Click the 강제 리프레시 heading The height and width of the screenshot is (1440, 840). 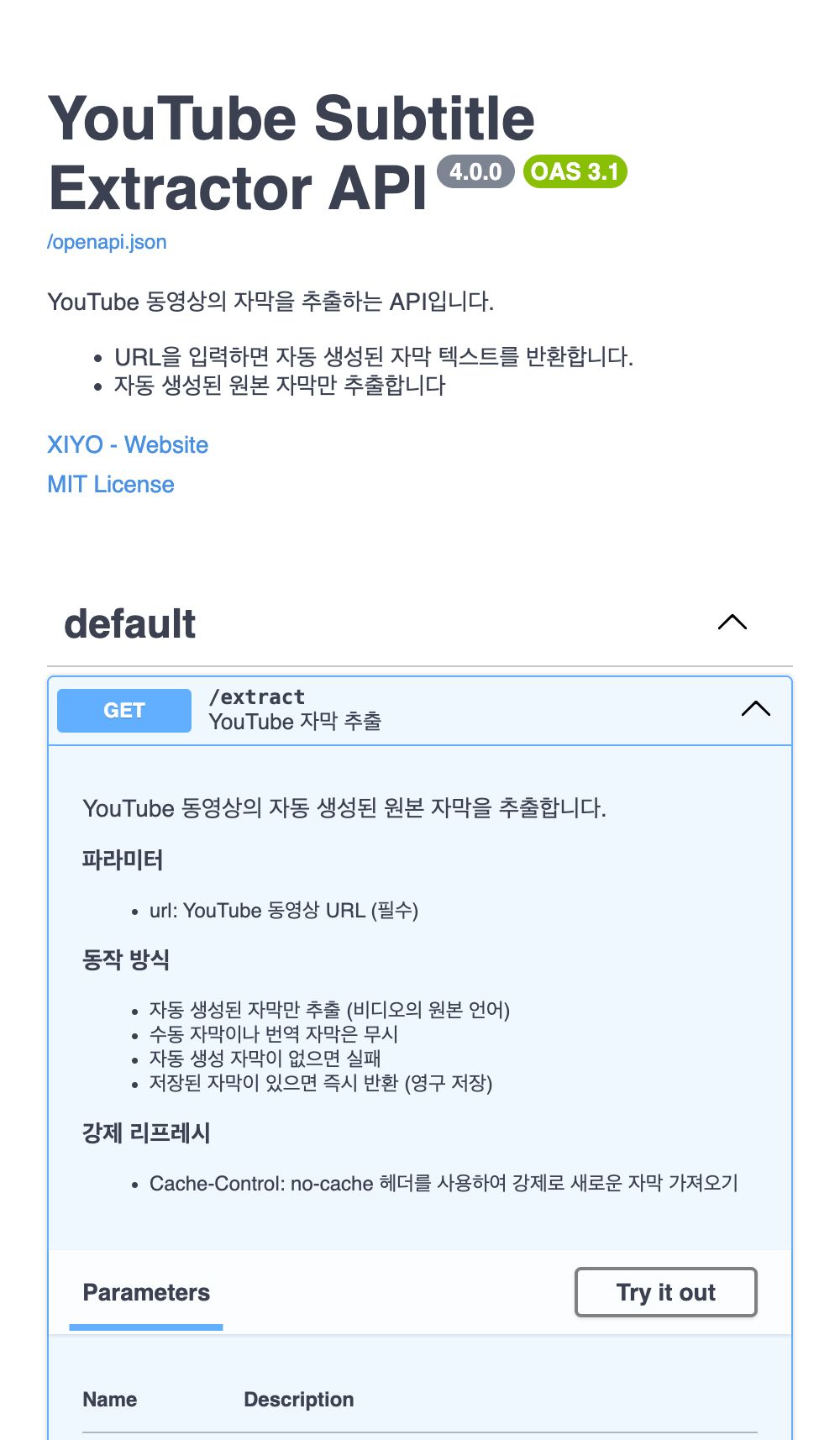tap(146, 1133)
